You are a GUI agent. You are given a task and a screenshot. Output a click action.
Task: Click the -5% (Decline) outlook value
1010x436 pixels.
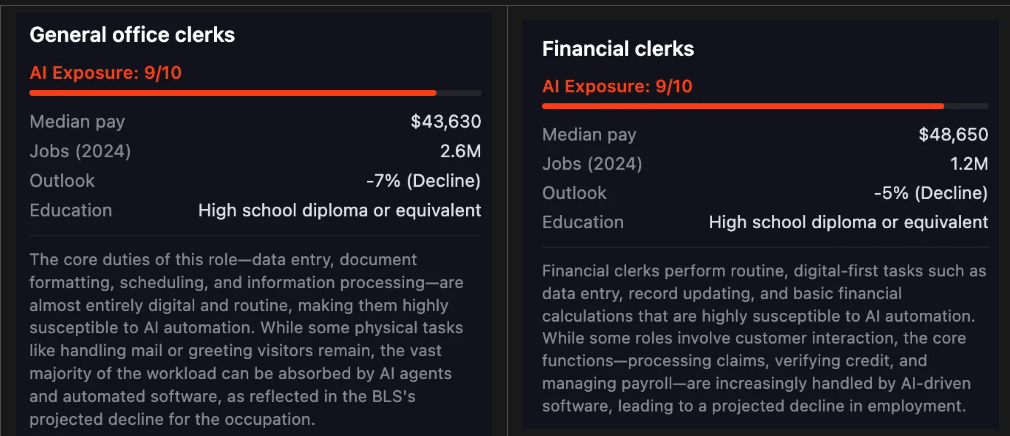point(931,193)
